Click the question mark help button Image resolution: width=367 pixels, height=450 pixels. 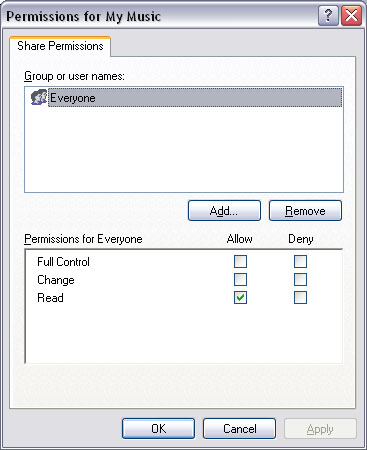tap(328, 16)
